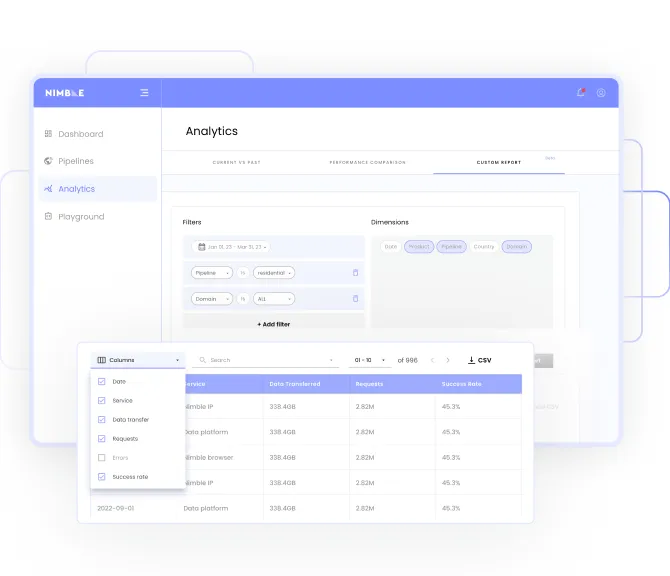Toggle the hamburger menu icon
Screen dimensions: 670x576
(144, 93)
